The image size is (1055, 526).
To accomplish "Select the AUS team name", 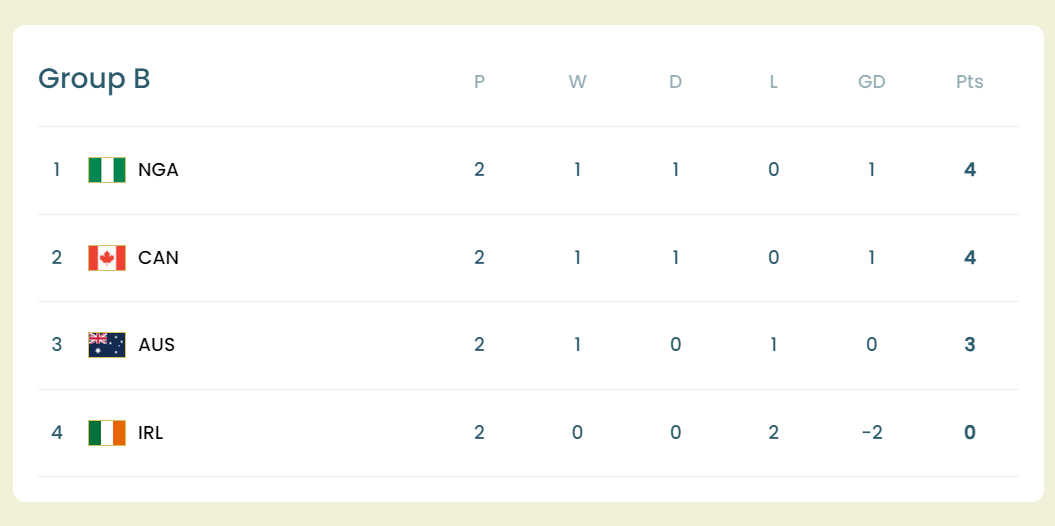I will 157,345.
